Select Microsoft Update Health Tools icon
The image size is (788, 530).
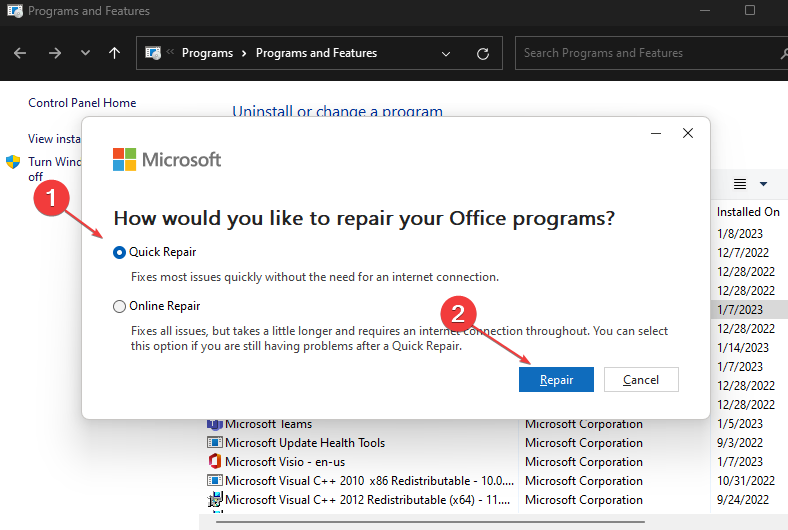(x=214, y=443)
